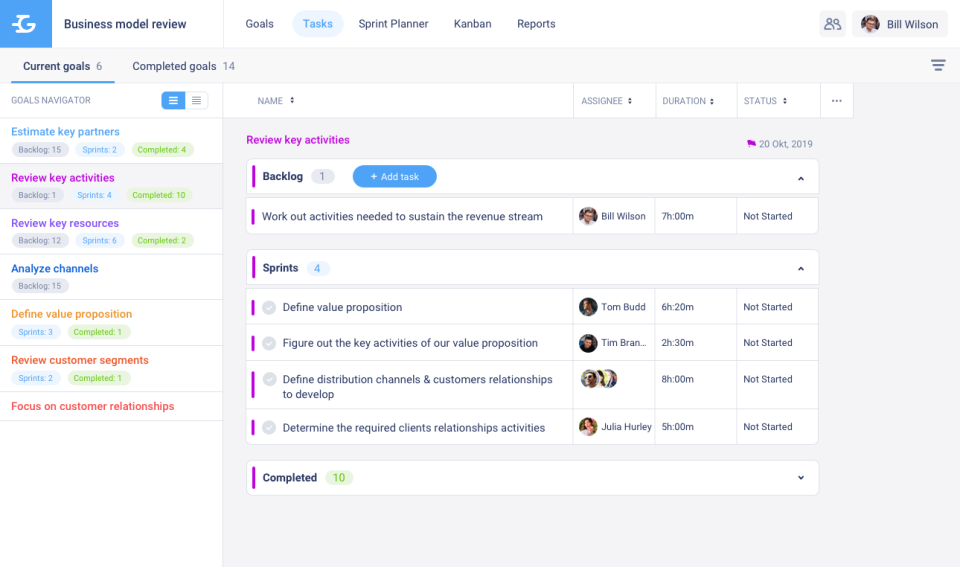
Task: Check off Figure out the key activities task
Action: 269,344
